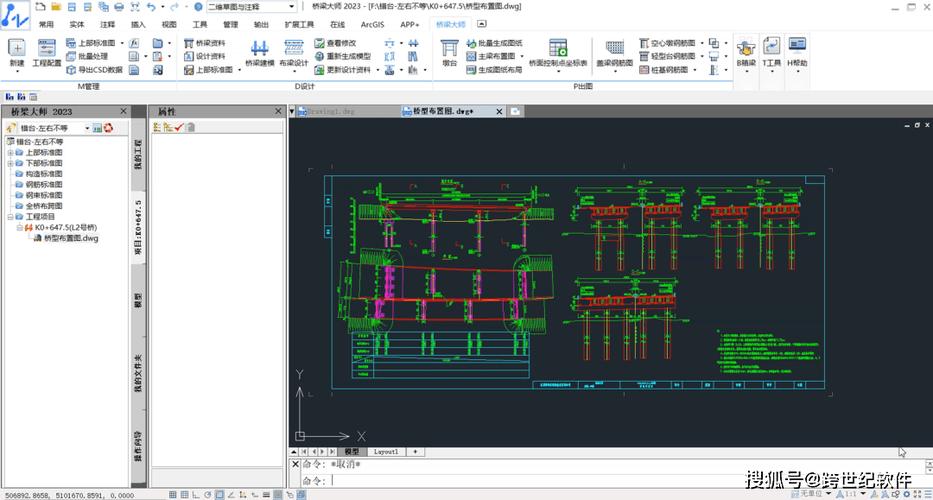The height and width of the screenshot is (500, 933).
Task: Switch to the 扩展工具 ribbon tab
Action: [x=299, y=24]
